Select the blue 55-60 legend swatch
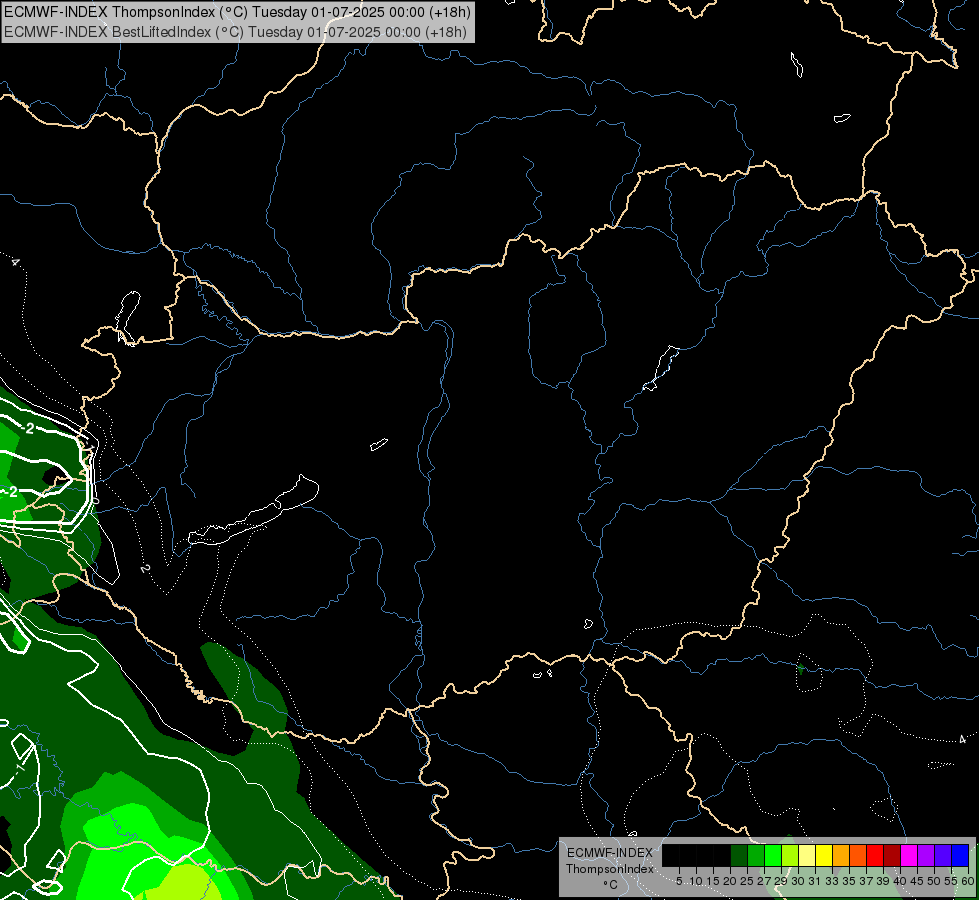Image resolution: width=979 pixels, height=900 pixels. pos(960,855)
